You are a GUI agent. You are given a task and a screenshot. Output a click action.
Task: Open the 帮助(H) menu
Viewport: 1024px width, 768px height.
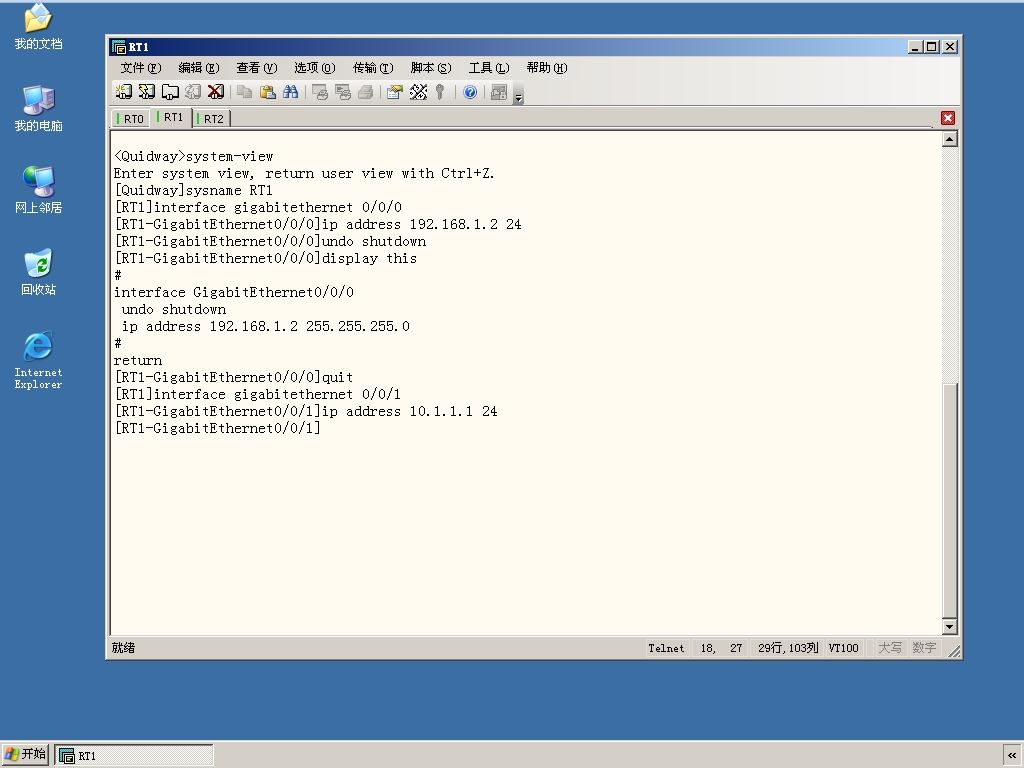(547, 68)
